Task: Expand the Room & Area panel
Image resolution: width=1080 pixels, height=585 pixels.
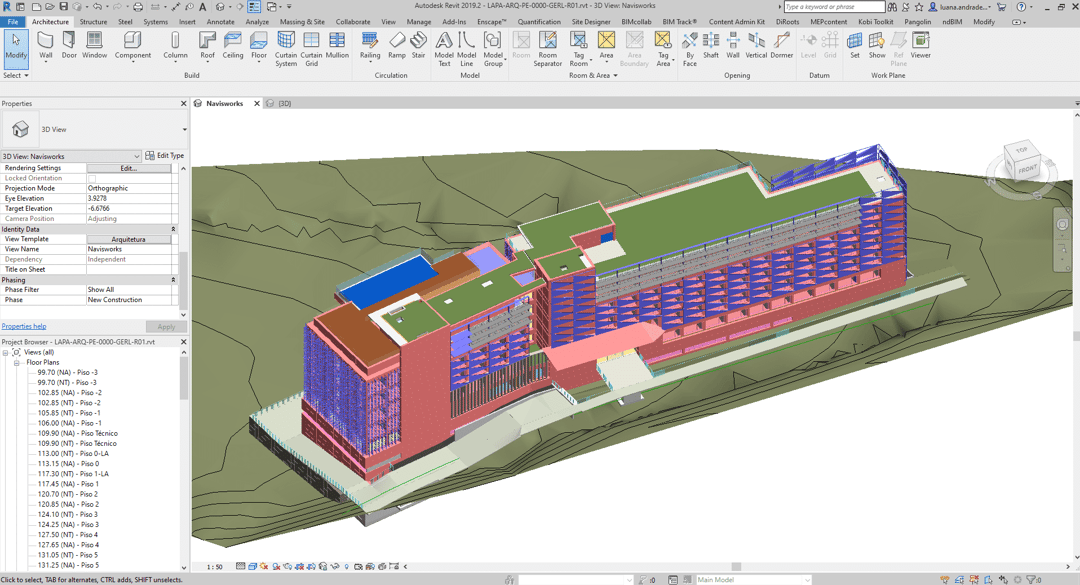Action: click(x=593, y=76)
